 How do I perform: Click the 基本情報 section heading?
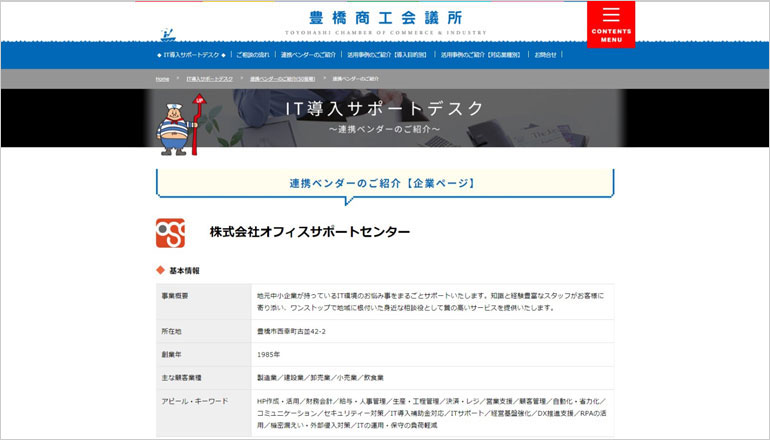coord(184,271)
